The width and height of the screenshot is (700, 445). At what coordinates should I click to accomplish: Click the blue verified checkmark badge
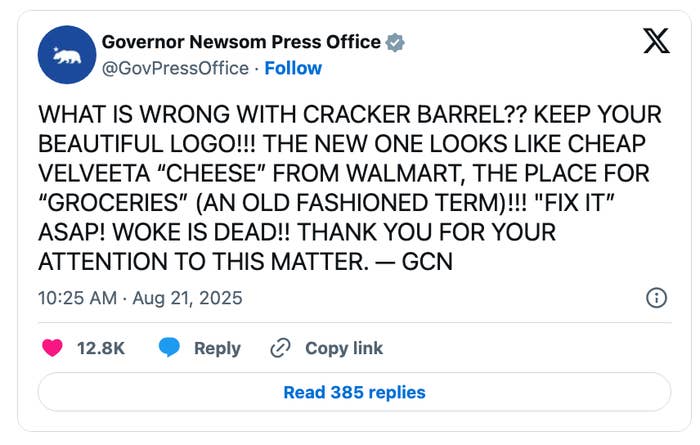(x=396, y=42)
